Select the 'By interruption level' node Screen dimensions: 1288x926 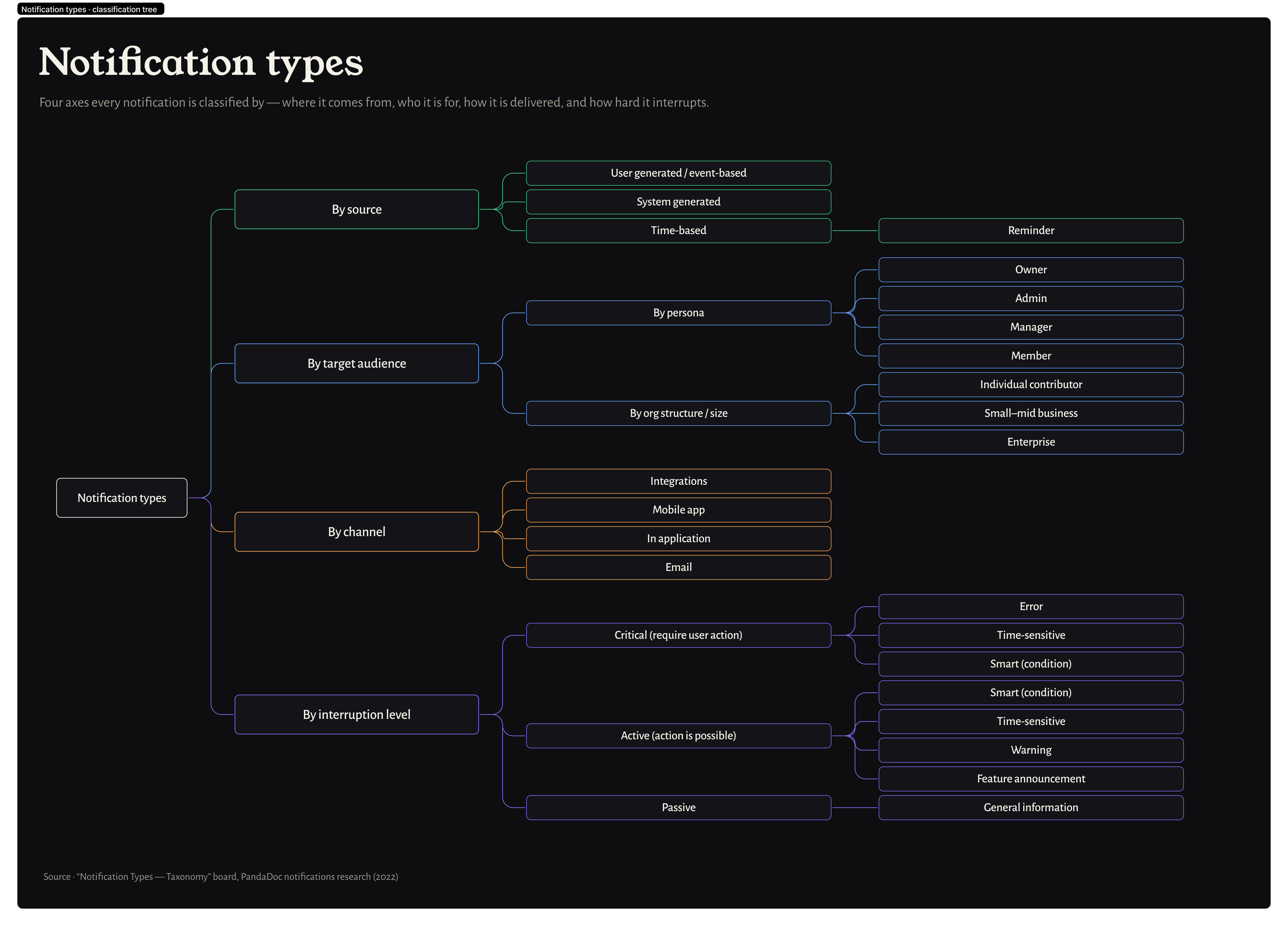pos(357,714)
